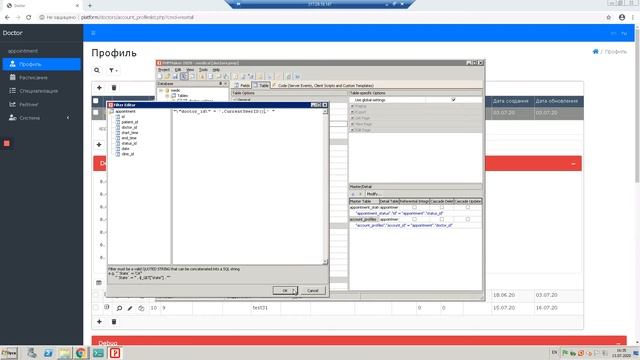Viewport: 640px width, 360px height.
Task: Open the View menu in PHPMaker
Action: [190, 70]
